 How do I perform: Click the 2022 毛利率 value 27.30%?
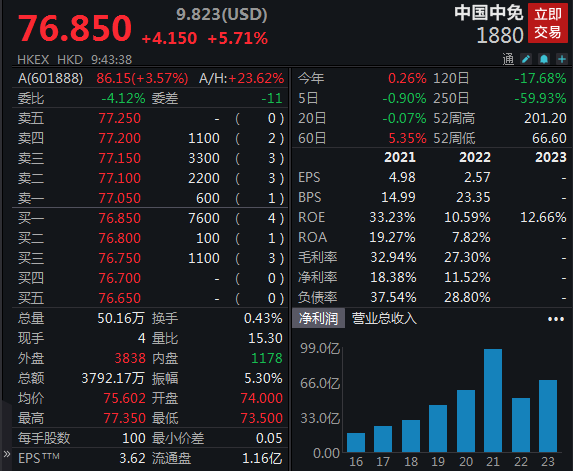tap(467, 257)
